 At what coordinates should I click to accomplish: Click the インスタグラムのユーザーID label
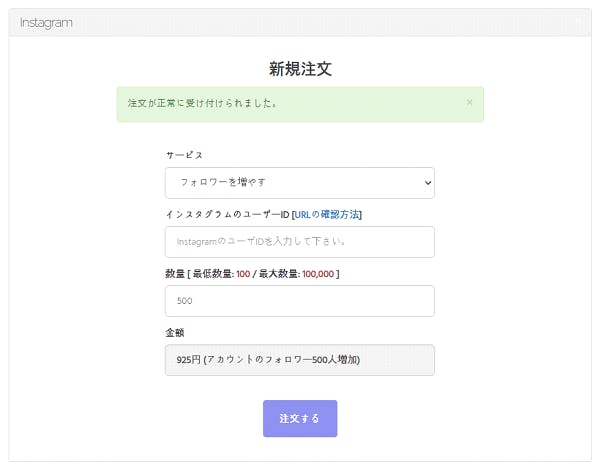tap(227, 214)
